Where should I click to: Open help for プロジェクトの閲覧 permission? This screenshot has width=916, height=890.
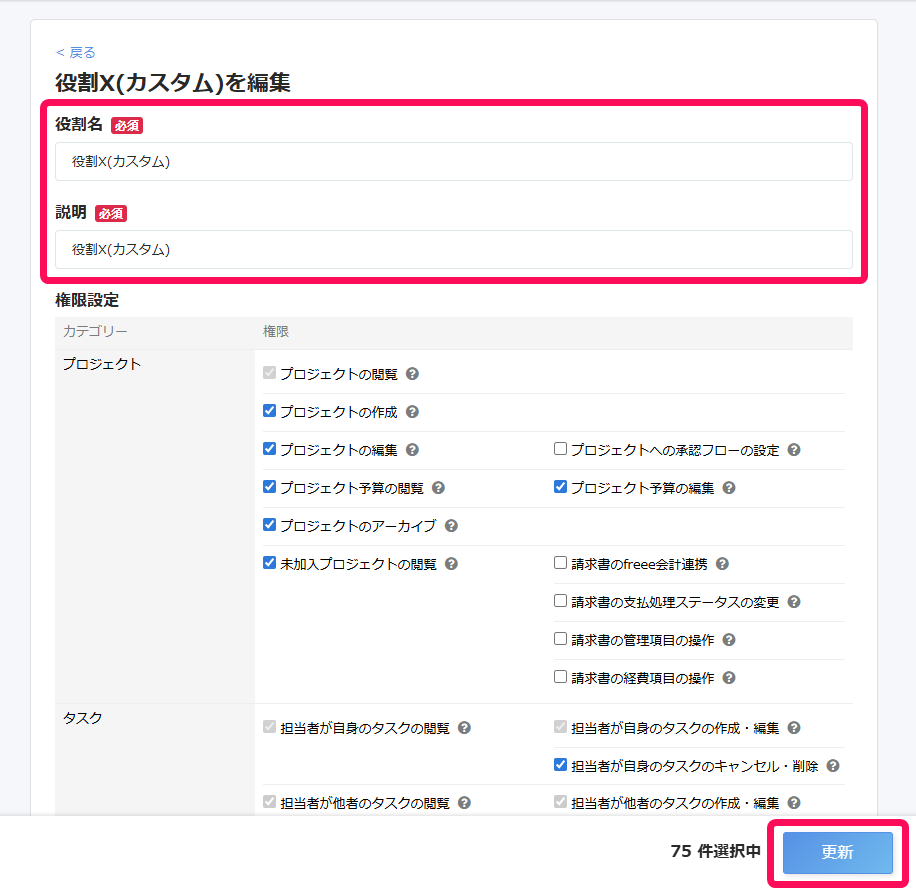410,373
